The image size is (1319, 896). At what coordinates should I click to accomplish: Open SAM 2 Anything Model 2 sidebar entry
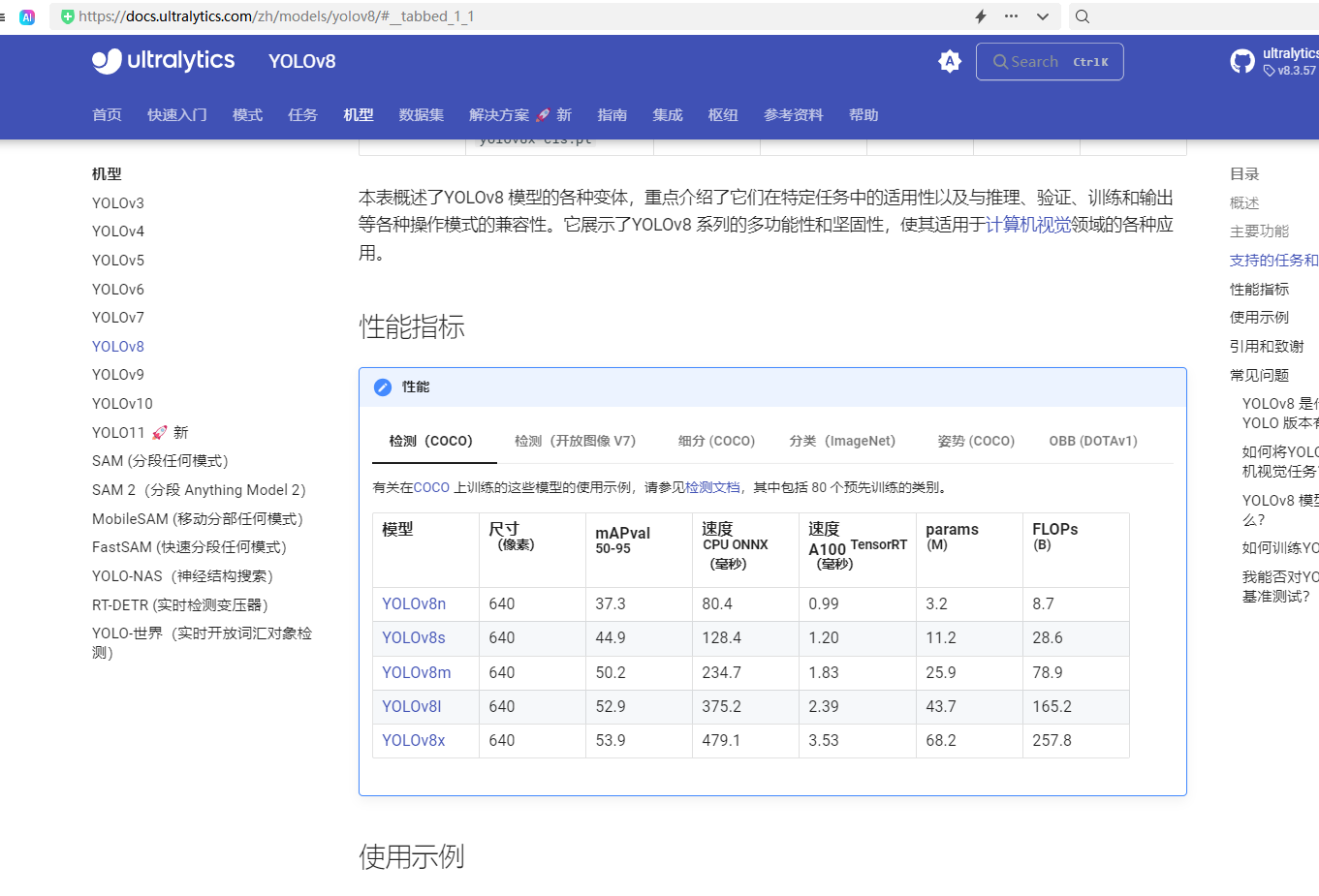(199, 490)
